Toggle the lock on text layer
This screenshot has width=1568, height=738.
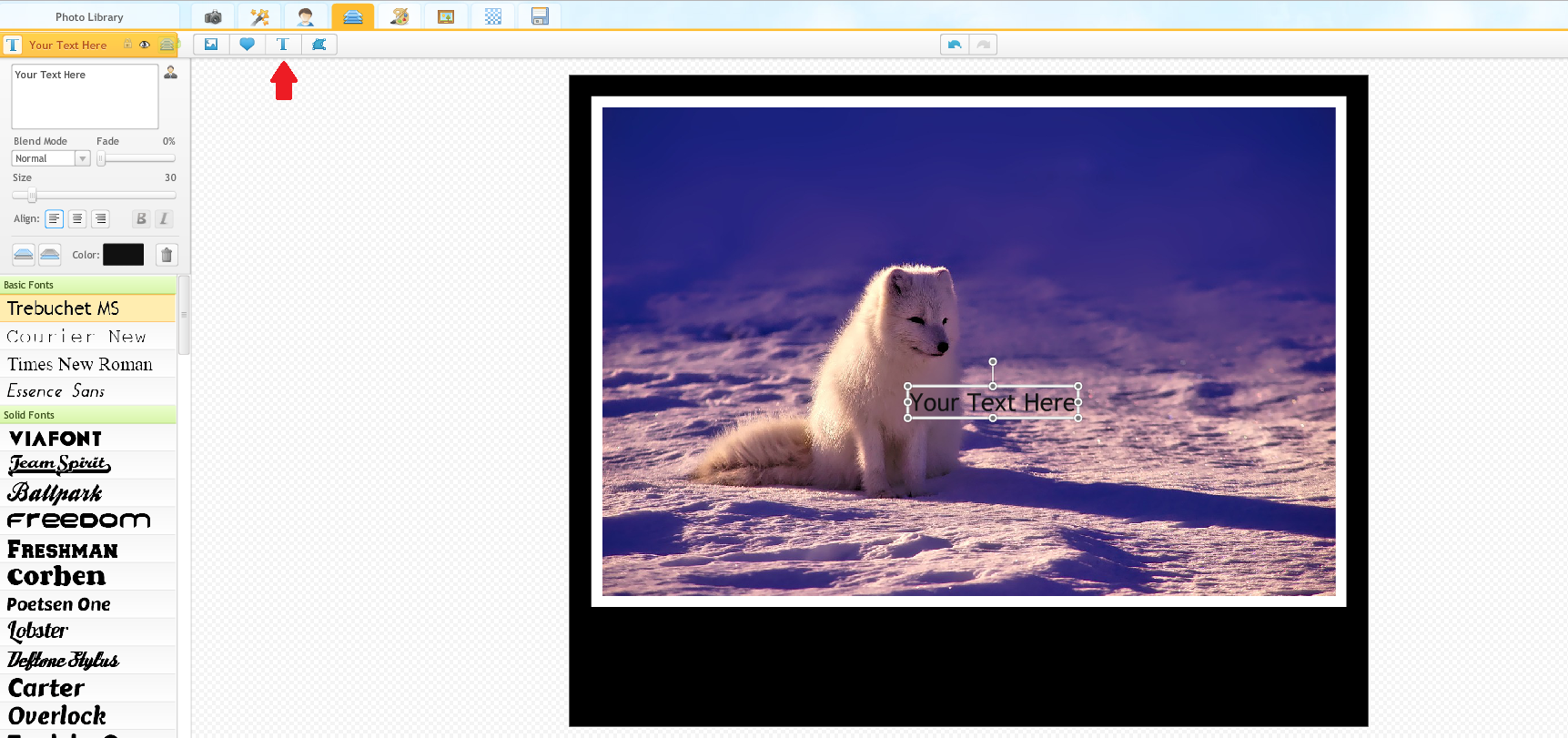[127, 45]
